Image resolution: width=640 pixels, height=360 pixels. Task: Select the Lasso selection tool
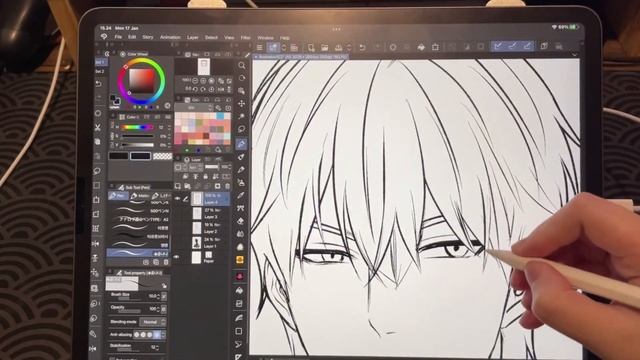pos(242,129)
